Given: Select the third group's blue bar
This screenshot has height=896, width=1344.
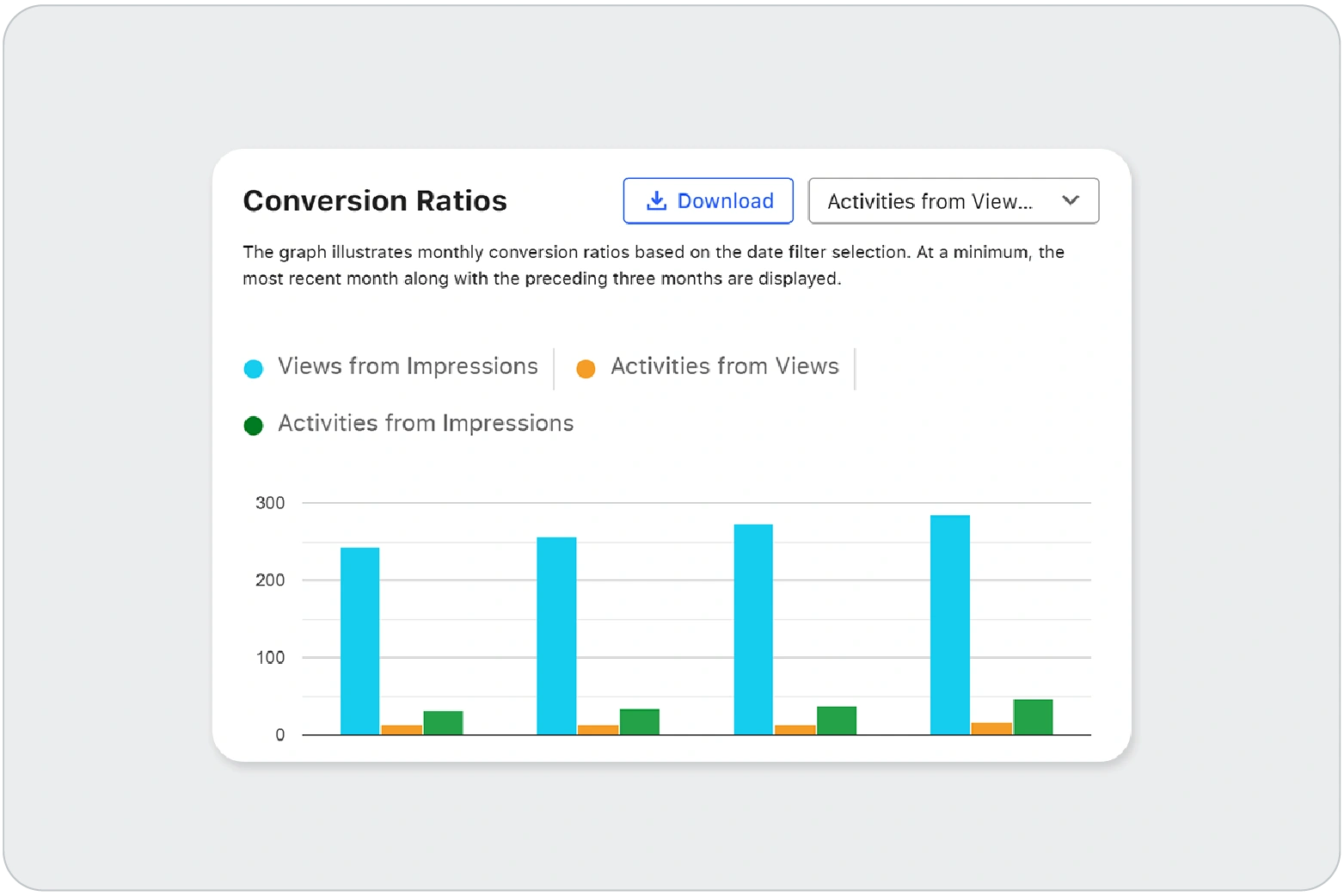Looking at the screenshot, I should [x=753, y=629].
